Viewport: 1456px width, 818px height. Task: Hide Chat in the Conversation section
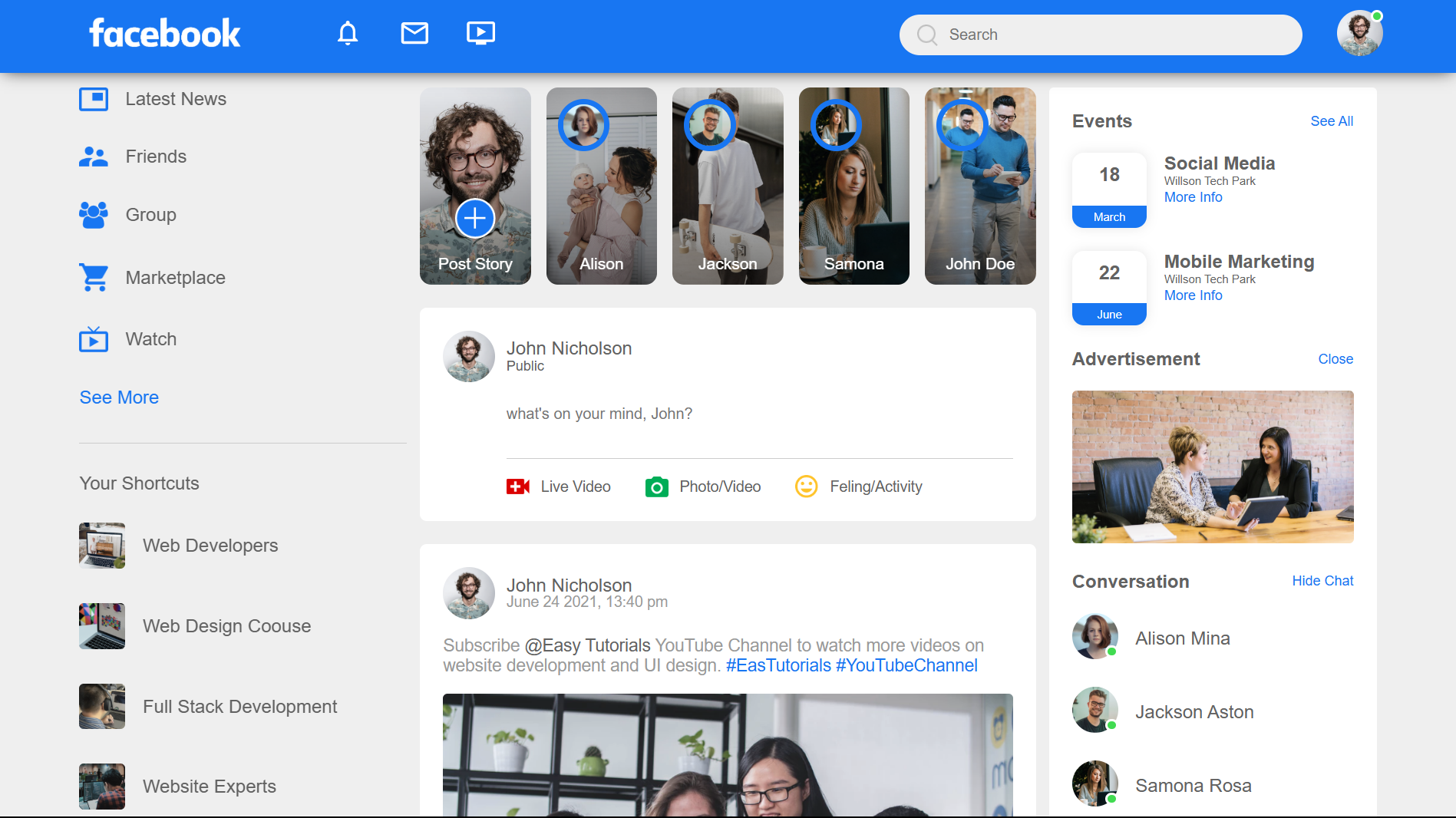coord(1322,581)
